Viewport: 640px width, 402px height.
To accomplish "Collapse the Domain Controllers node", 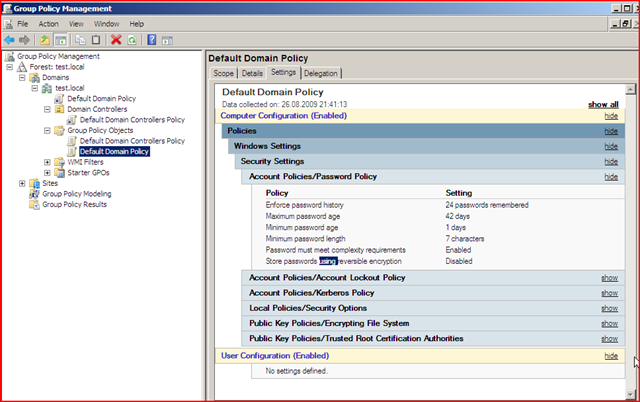I will (47, 109).
